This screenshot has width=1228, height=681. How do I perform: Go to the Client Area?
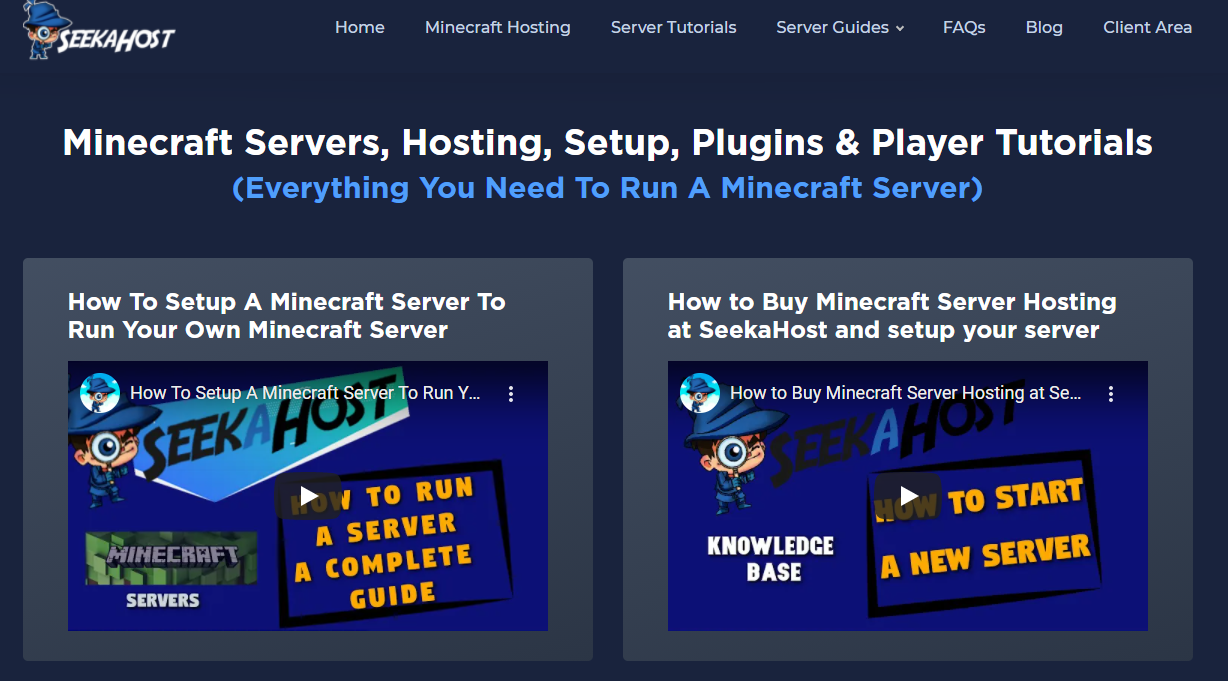[1147, 27]
